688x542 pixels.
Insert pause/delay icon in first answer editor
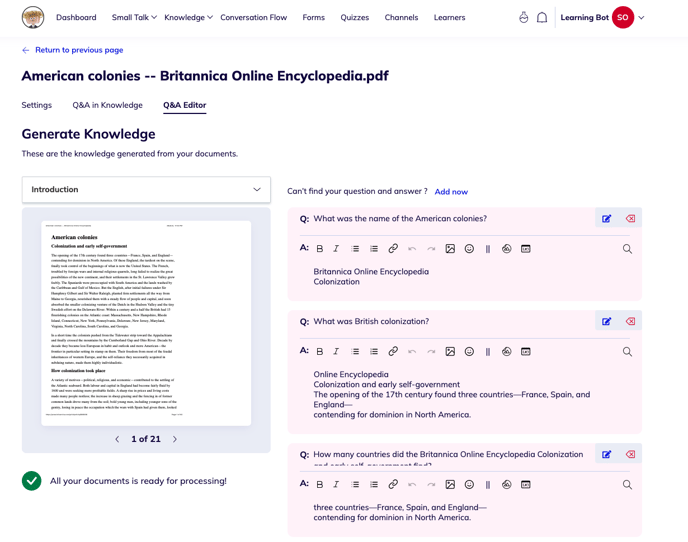(487, 249)
